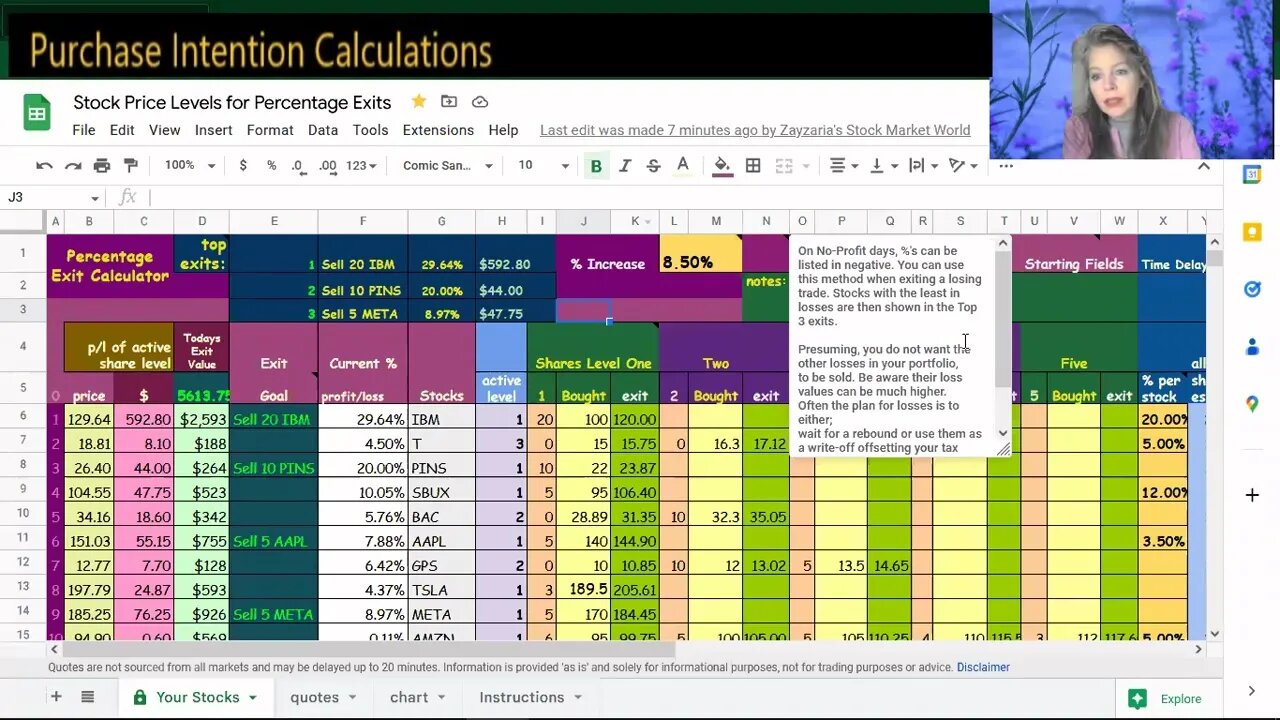
Task: Open text wrapping dropdown
Action: (x=923, y=166)
